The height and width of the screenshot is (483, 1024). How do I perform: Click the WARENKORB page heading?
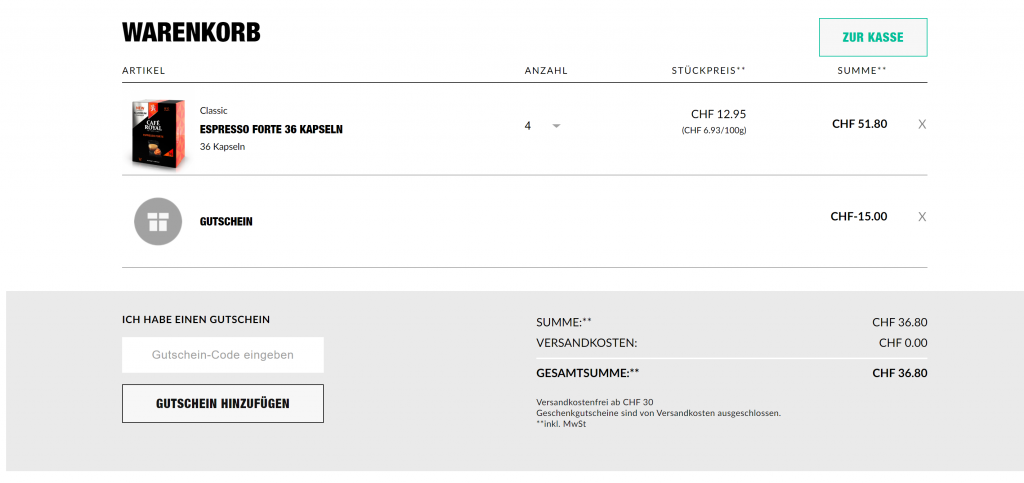pyautogui.click(x=191, y=32)
